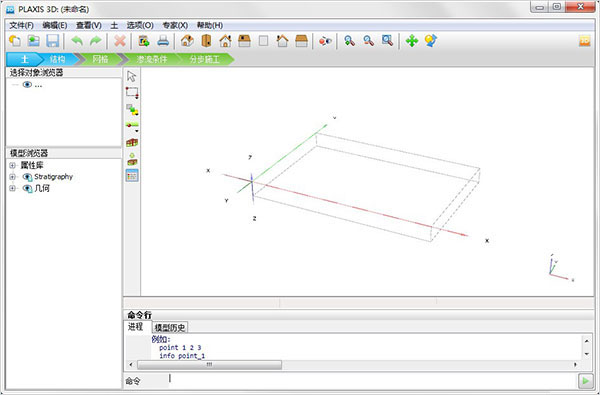Switch to the 结构 mode tab
The image size is (600, 395).
click(57, 59)
